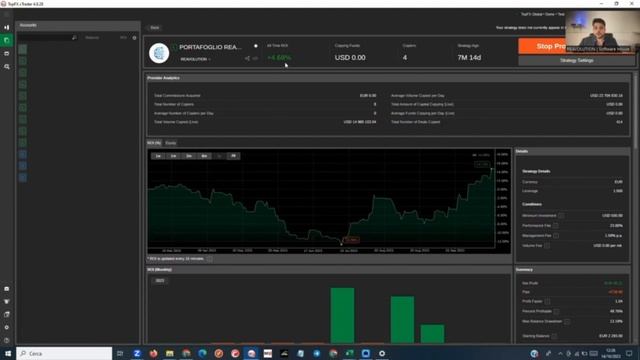
Task: Select the 1m chart time range
Action: [173, 156]
